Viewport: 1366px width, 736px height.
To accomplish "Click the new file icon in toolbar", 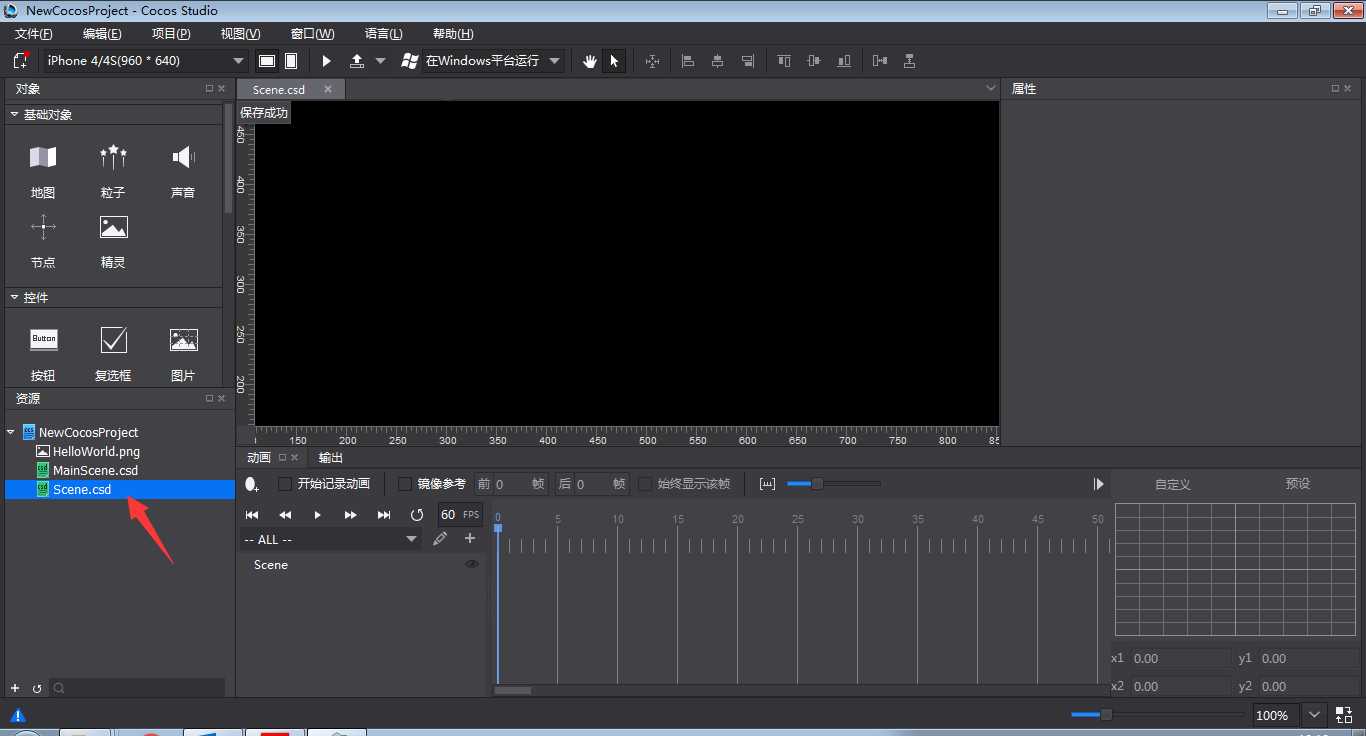I will (20, 61).
